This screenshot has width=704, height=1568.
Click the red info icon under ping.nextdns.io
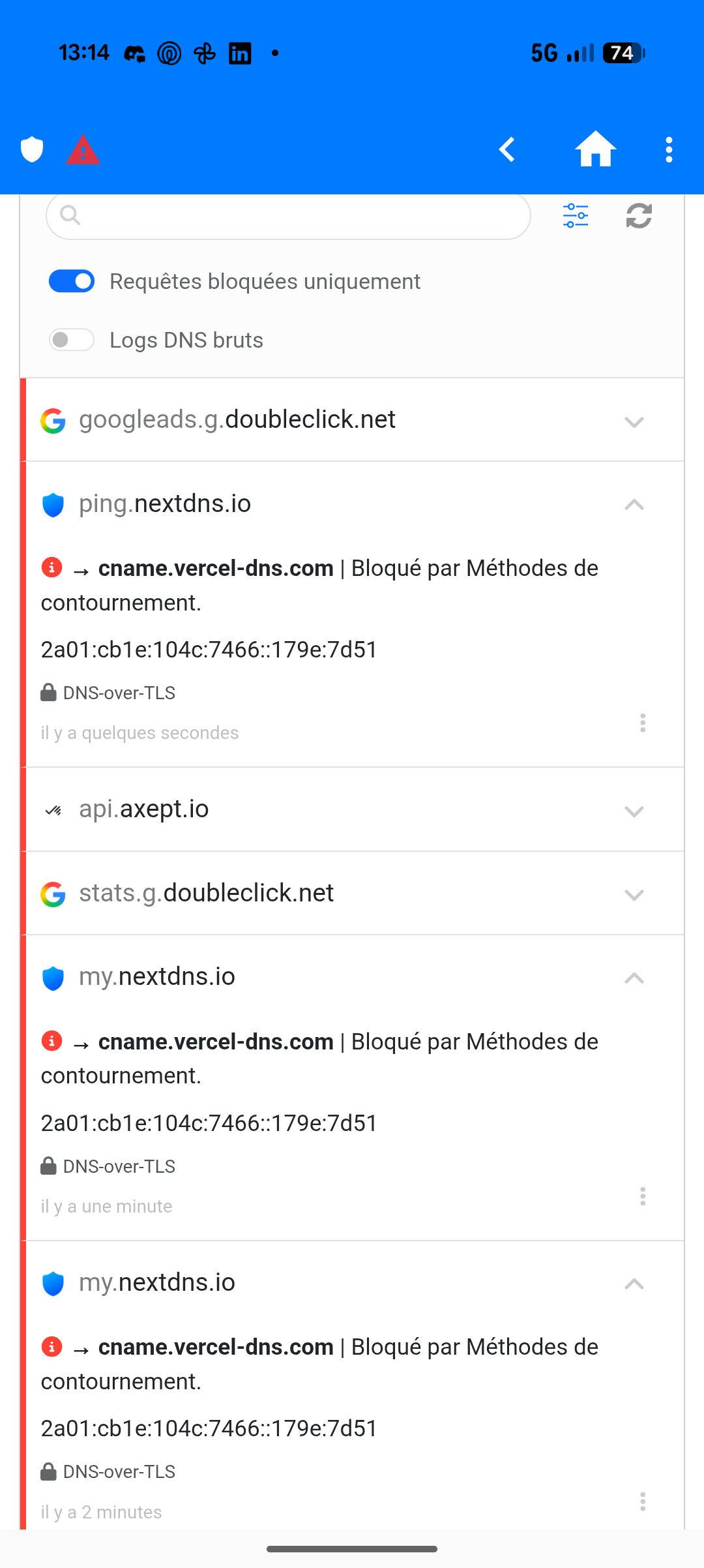(x=51, y=567)
